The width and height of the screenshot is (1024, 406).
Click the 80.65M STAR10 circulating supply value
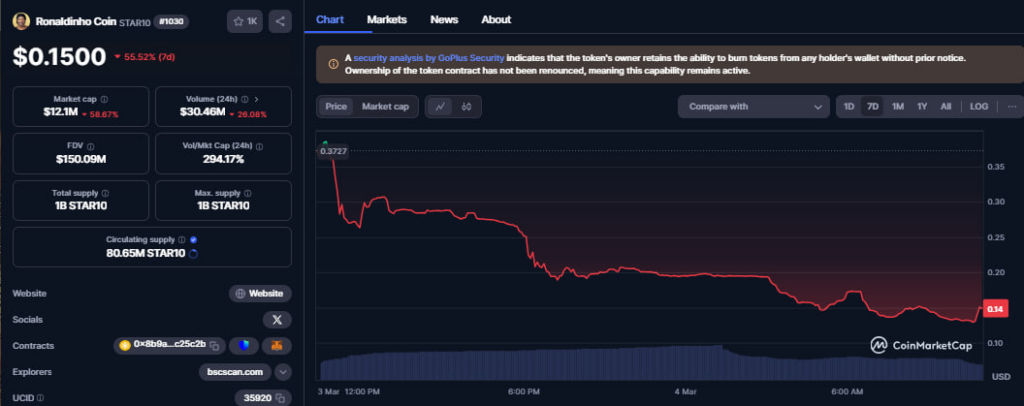click(146, 253)
